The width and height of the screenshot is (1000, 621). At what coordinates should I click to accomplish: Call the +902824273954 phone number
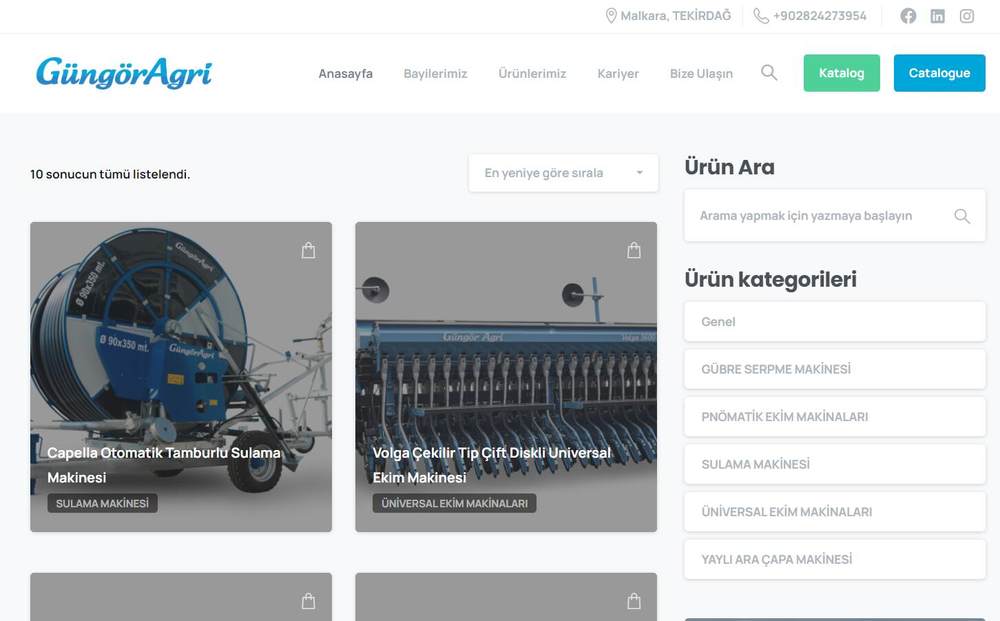tap(820, 16)
